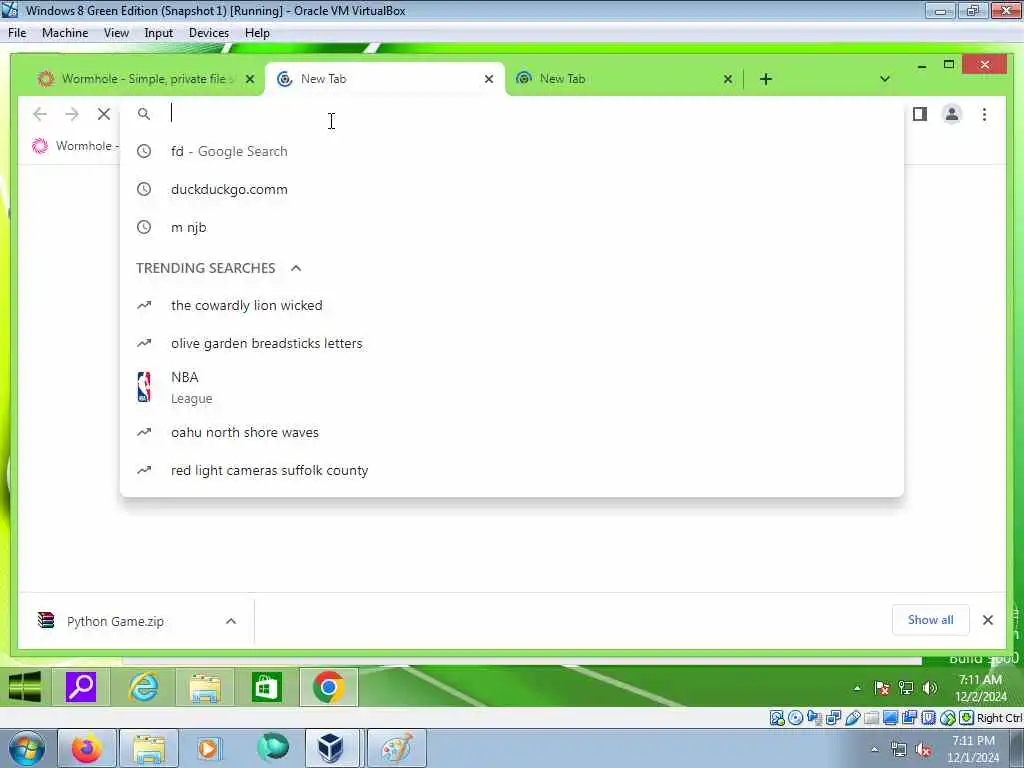Show hidden icons in guest tray
The height and width of the screenshot is (768, 1024).
(857, 688)
